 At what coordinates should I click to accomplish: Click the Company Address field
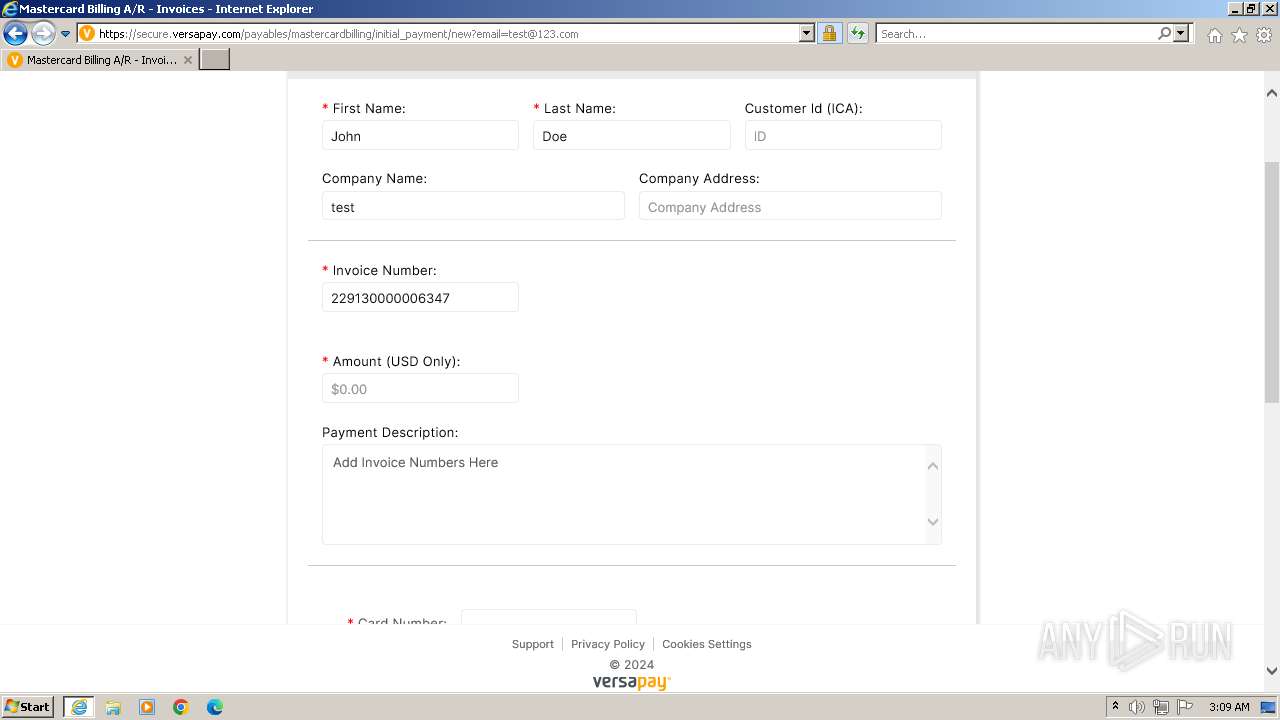790,207
